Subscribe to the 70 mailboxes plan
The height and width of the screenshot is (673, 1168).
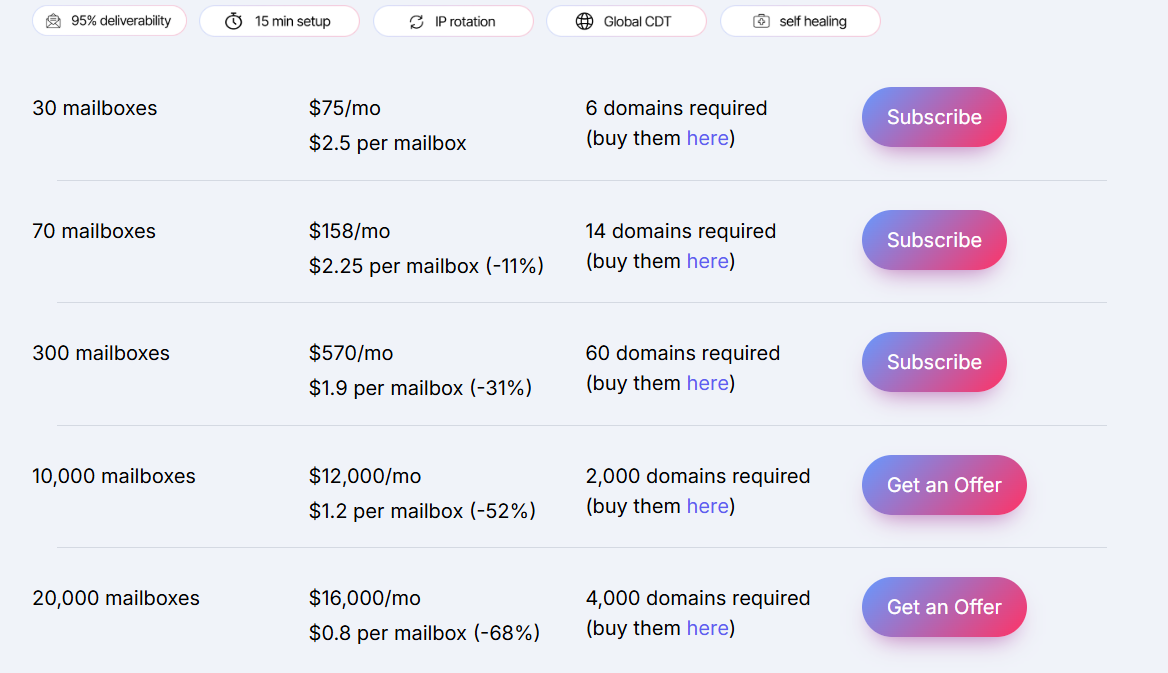[933, 240]
